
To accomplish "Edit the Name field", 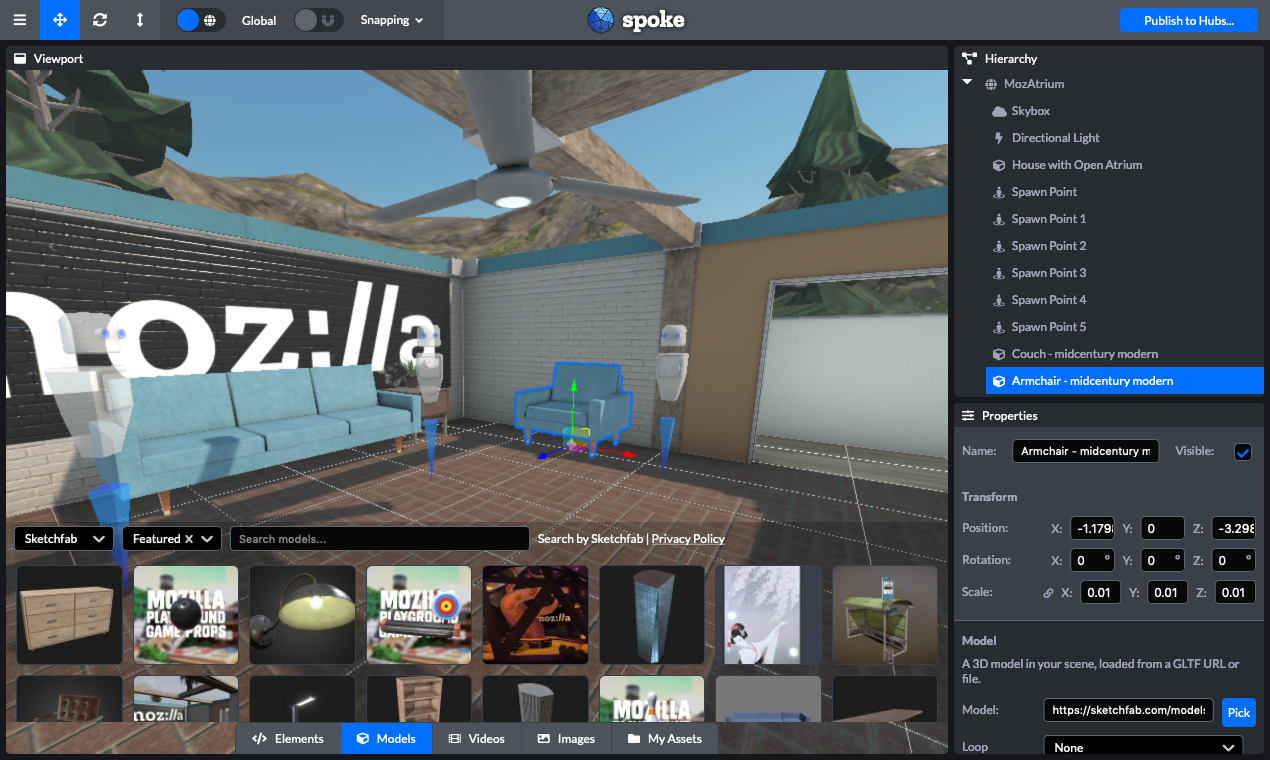I will (x=1085, y=451).
